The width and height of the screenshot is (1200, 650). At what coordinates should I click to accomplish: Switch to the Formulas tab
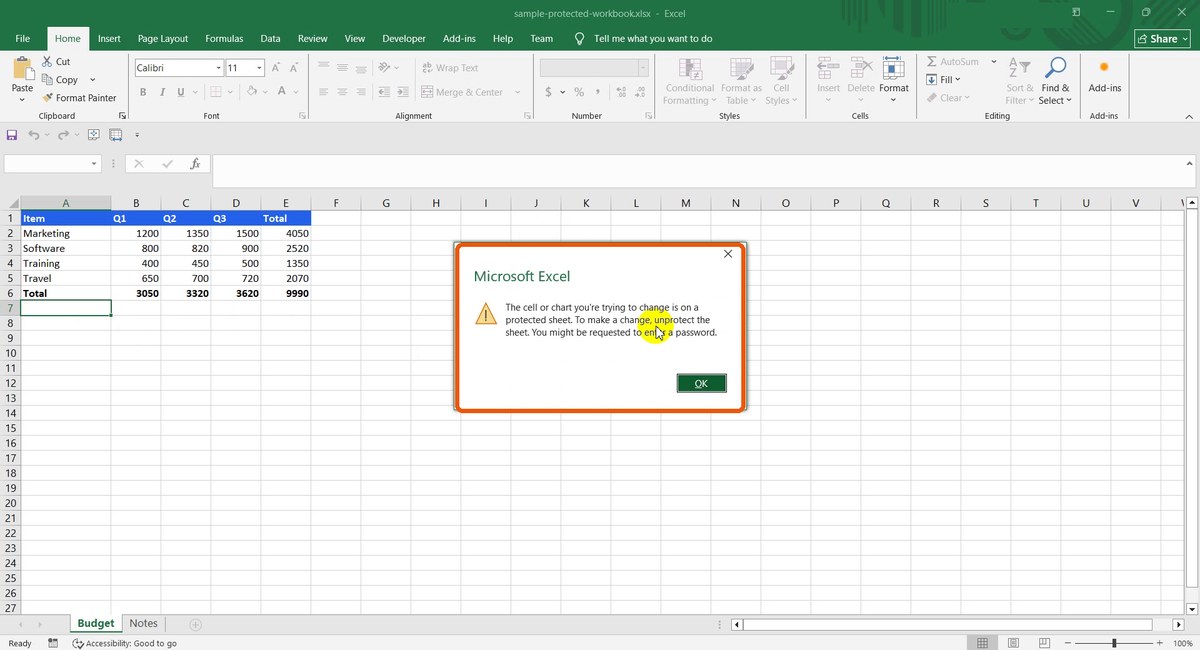coord(224,39)
